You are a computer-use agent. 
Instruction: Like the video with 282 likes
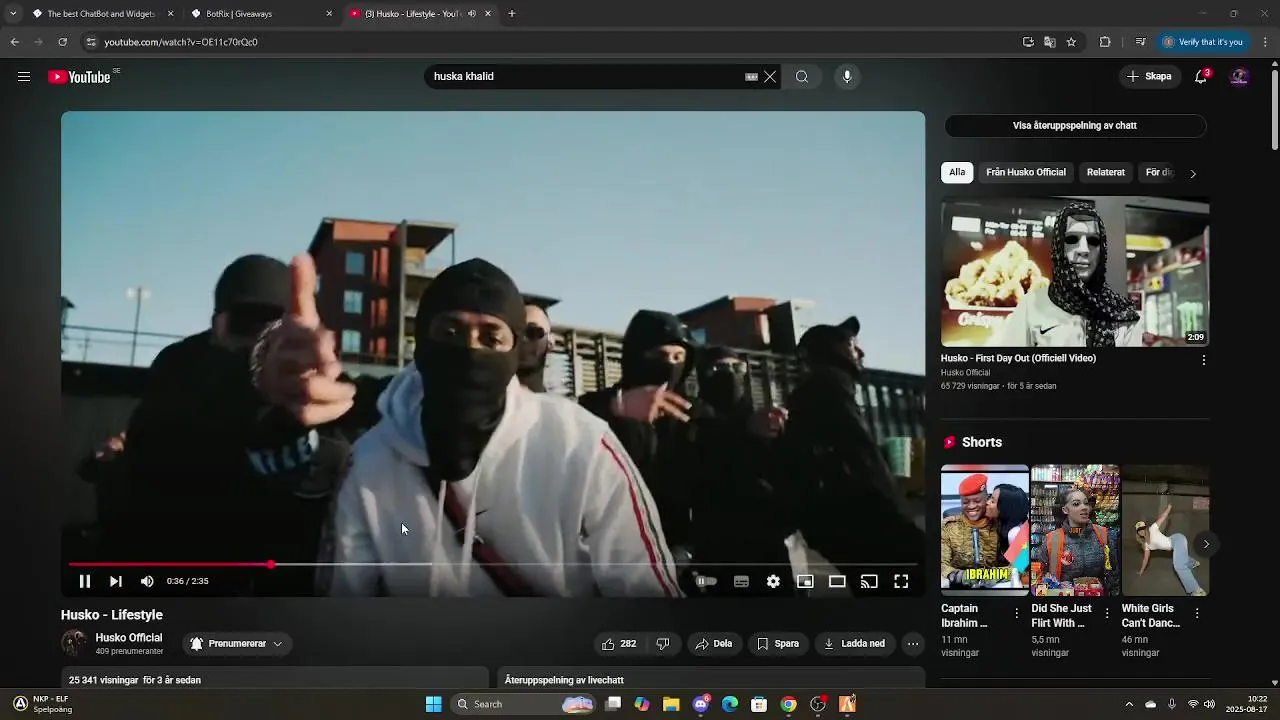click(618, 644)
